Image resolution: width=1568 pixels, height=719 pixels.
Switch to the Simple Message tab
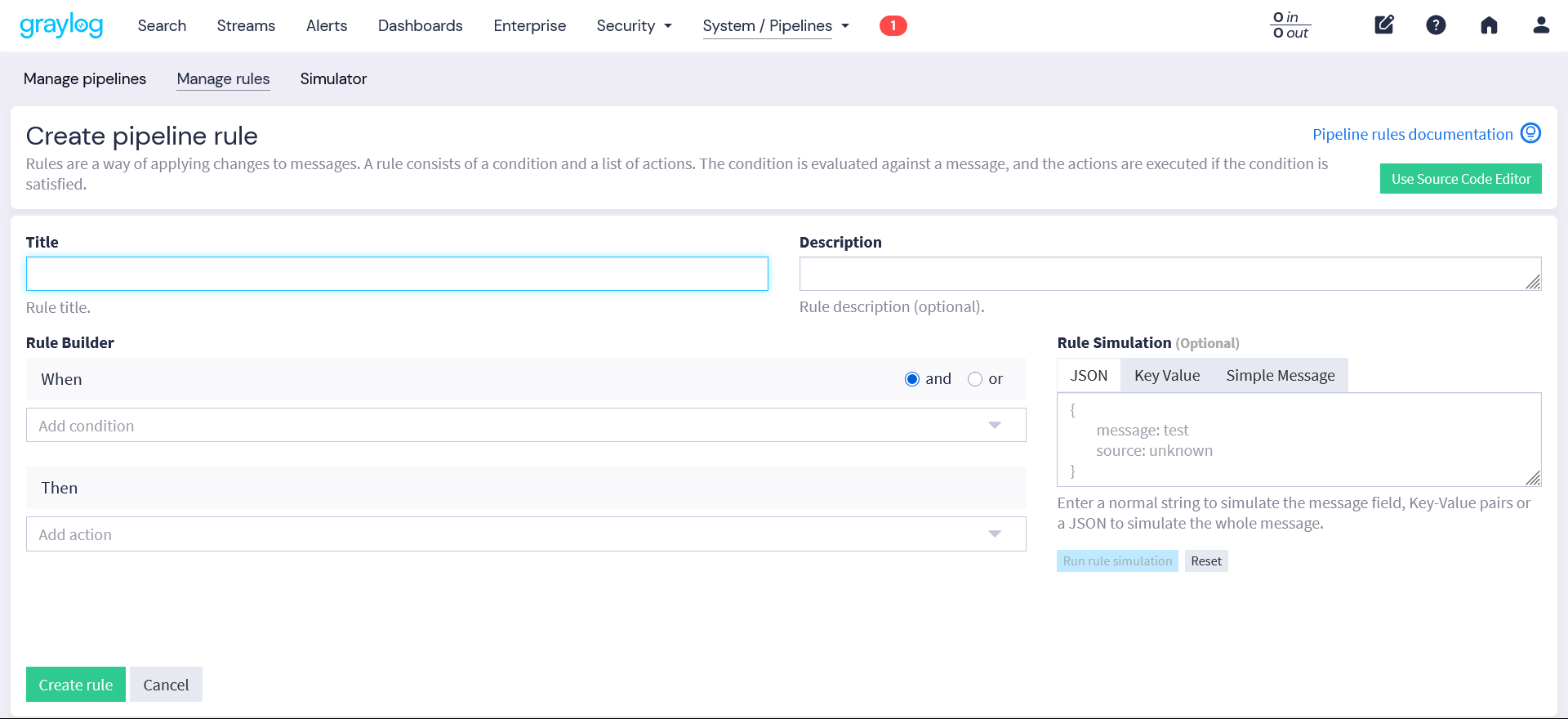point(1280,376)
